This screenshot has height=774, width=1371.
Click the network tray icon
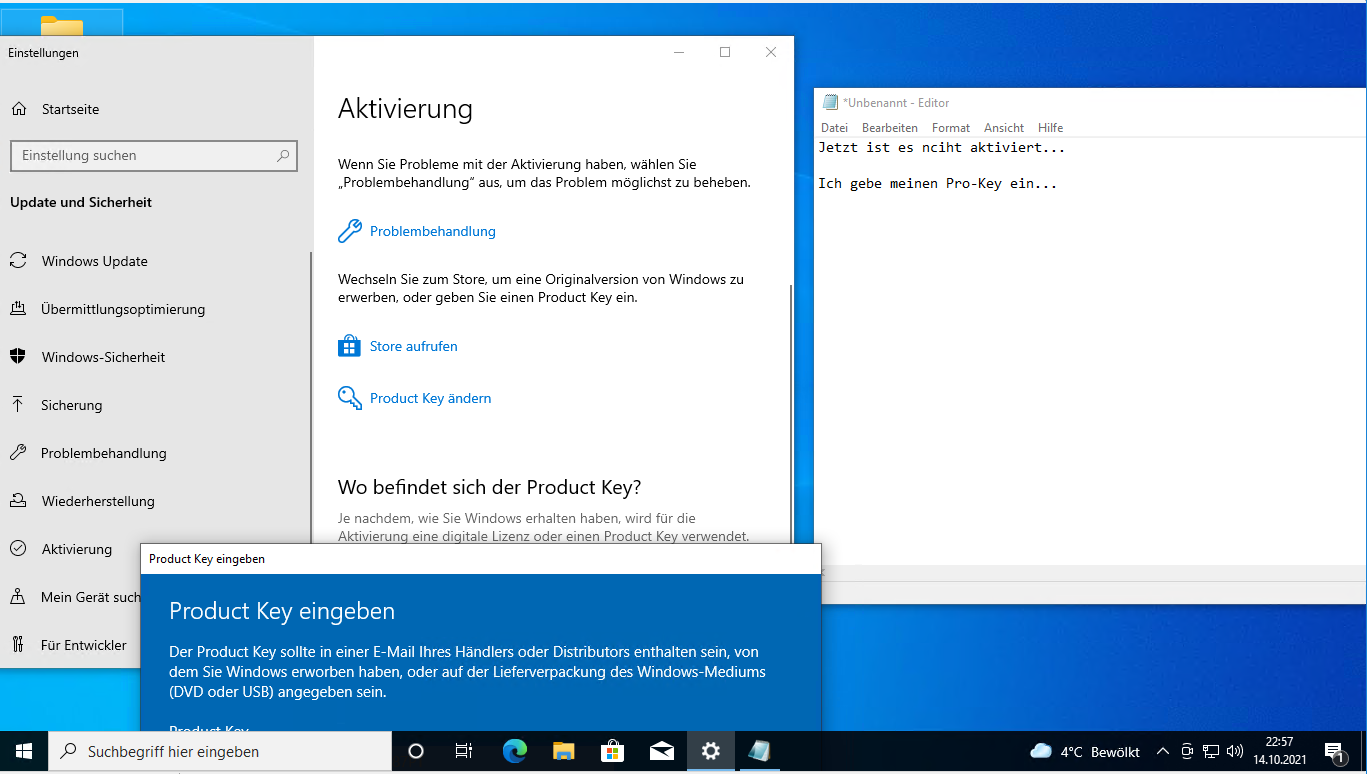pyautogui.click(x=1211, y=751)
